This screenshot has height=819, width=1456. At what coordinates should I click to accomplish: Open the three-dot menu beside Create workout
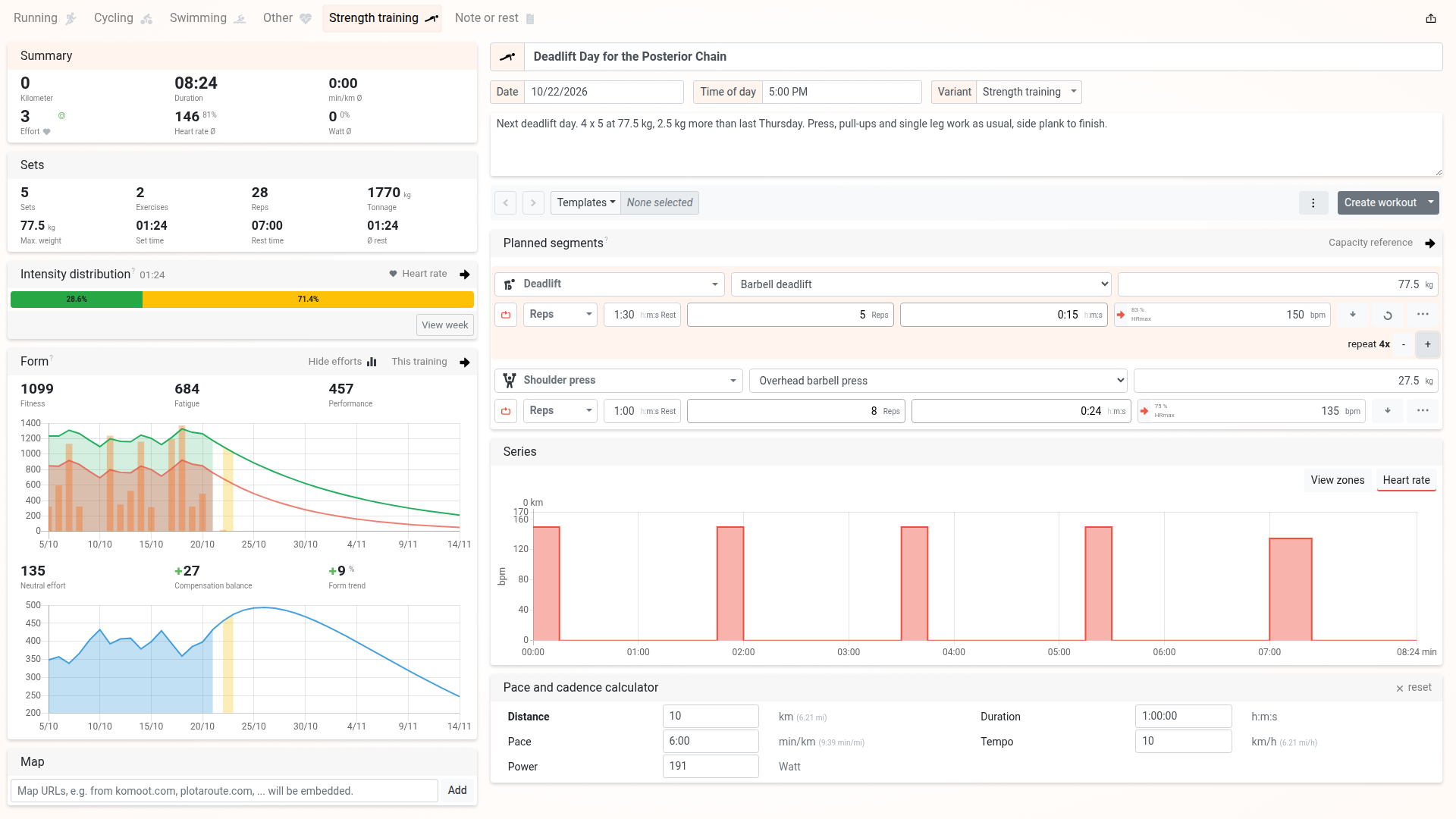(1313, 202)
